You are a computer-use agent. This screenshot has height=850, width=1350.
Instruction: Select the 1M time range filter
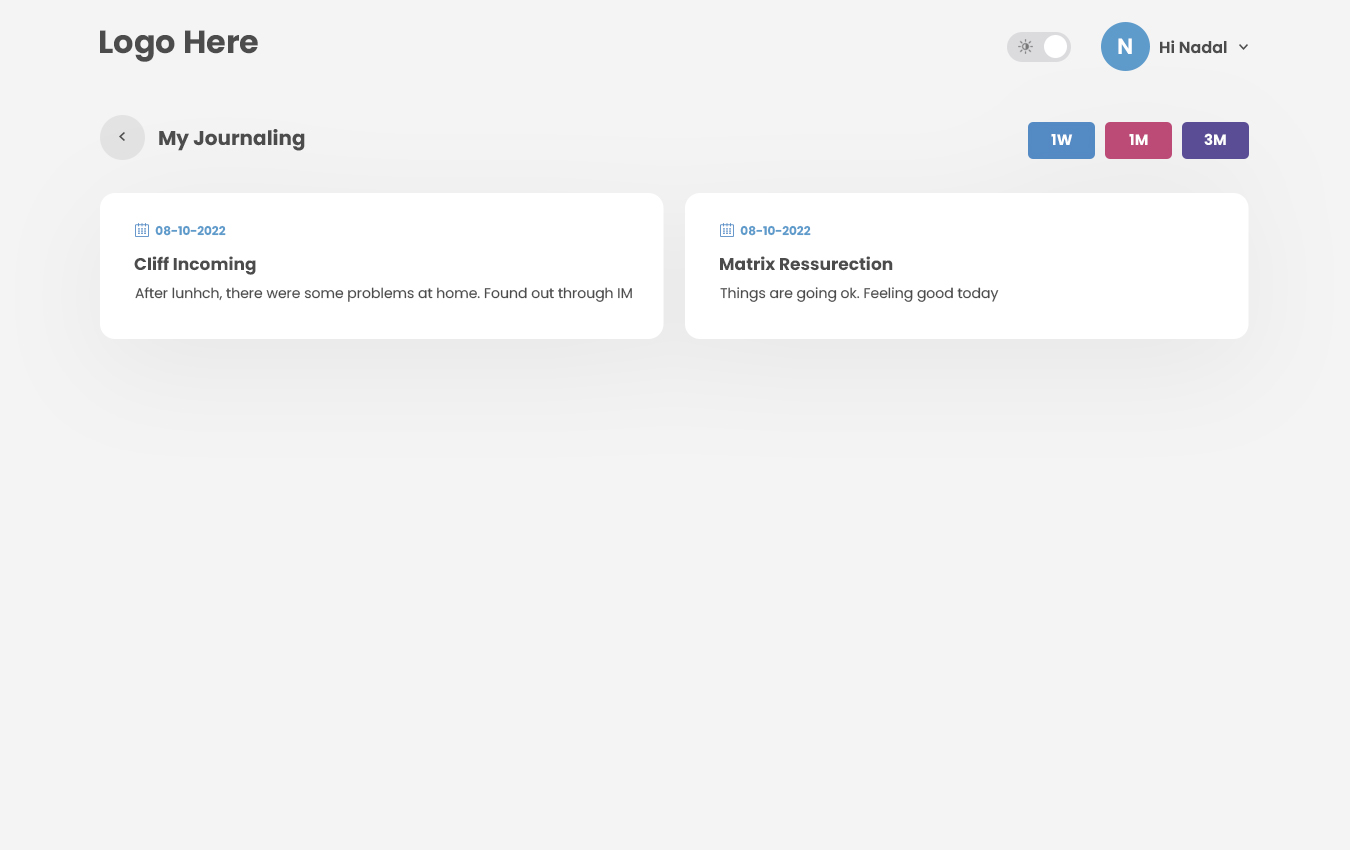(1138, 140)
